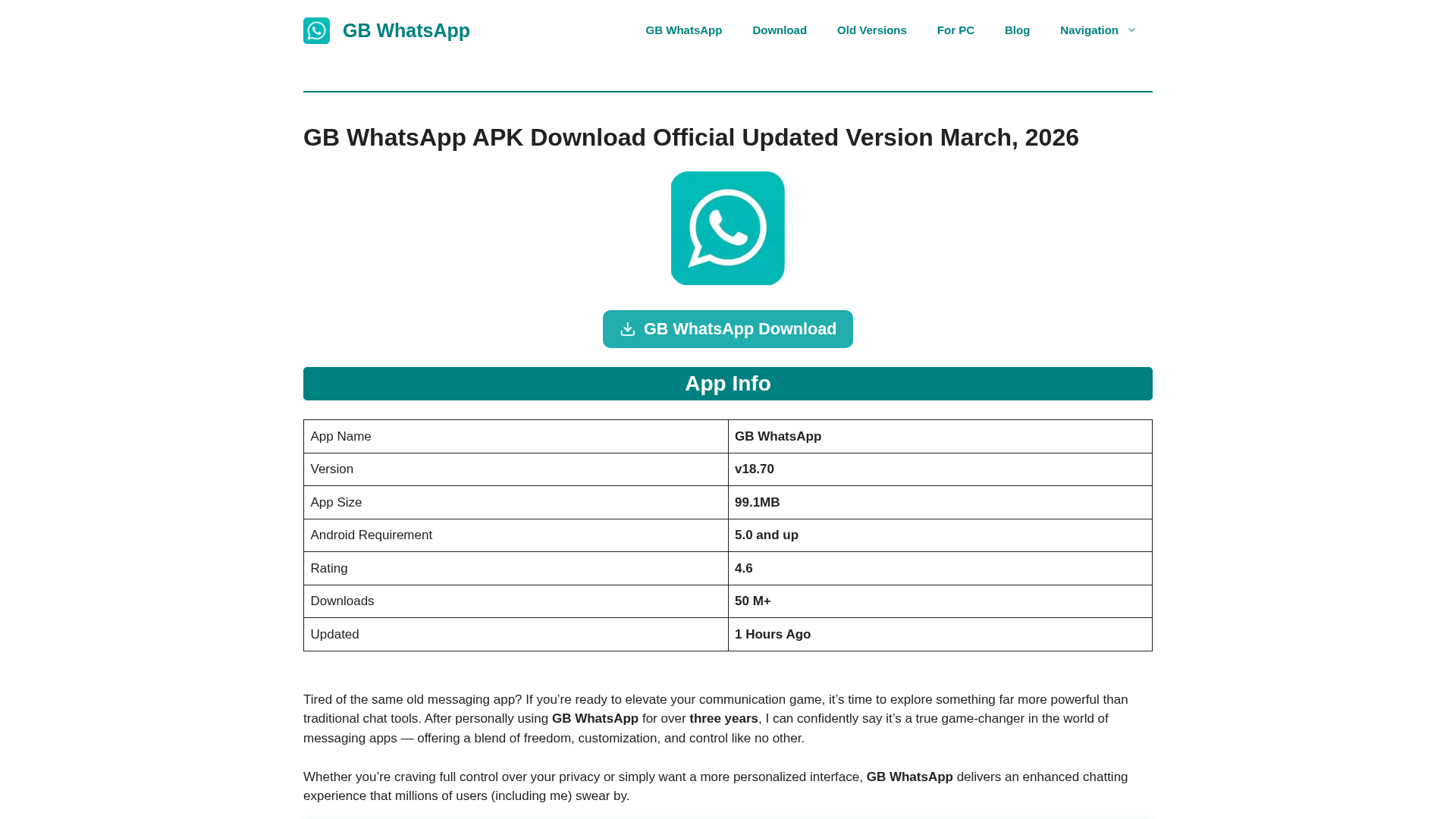Click the GB WhatsApp Download button

tap(728, 329)
